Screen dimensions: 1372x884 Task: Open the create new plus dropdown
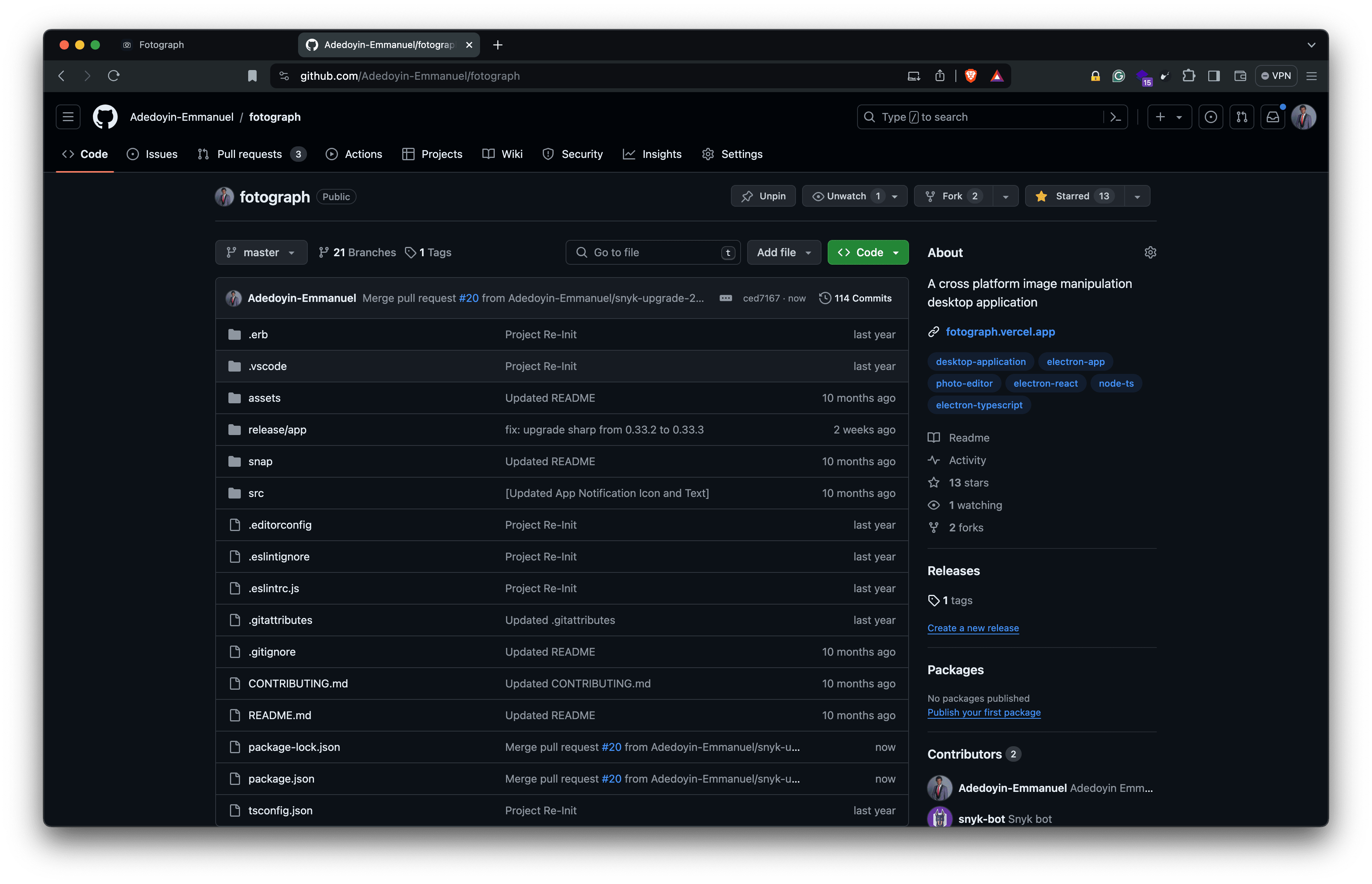1169,117
